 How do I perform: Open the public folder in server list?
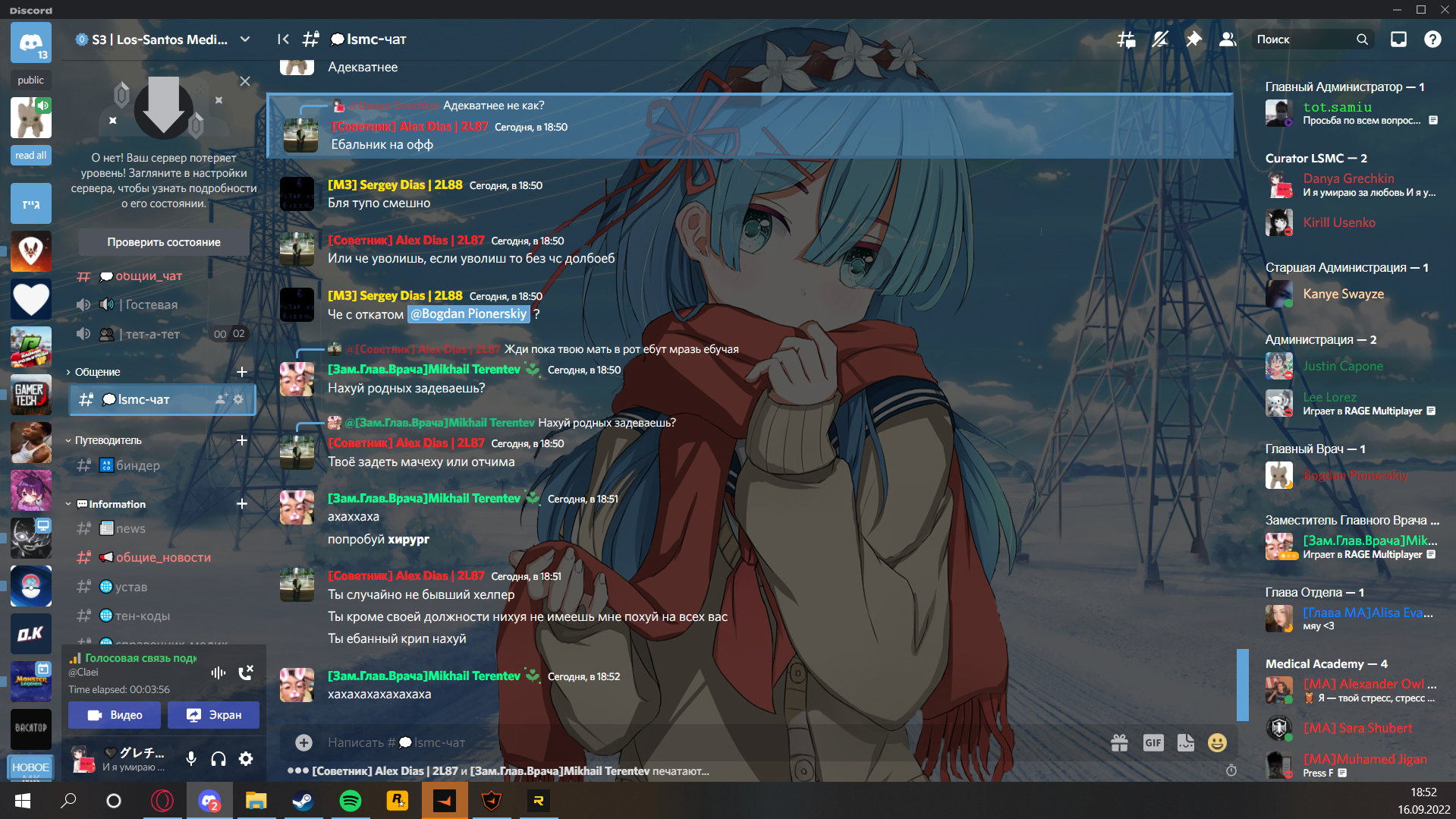pos(31,80)
